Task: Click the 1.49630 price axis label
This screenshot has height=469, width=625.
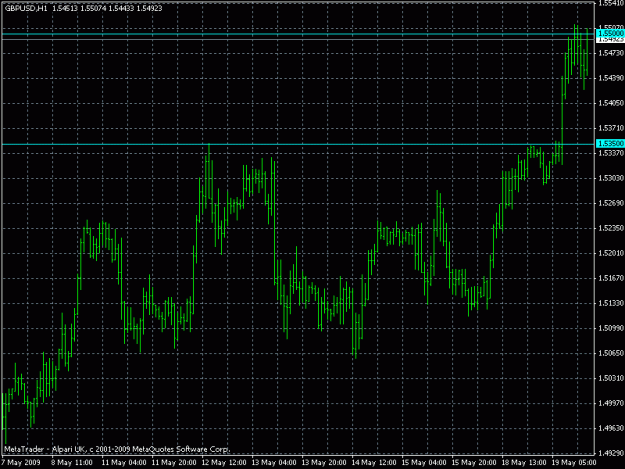Action: pos(611,428)
